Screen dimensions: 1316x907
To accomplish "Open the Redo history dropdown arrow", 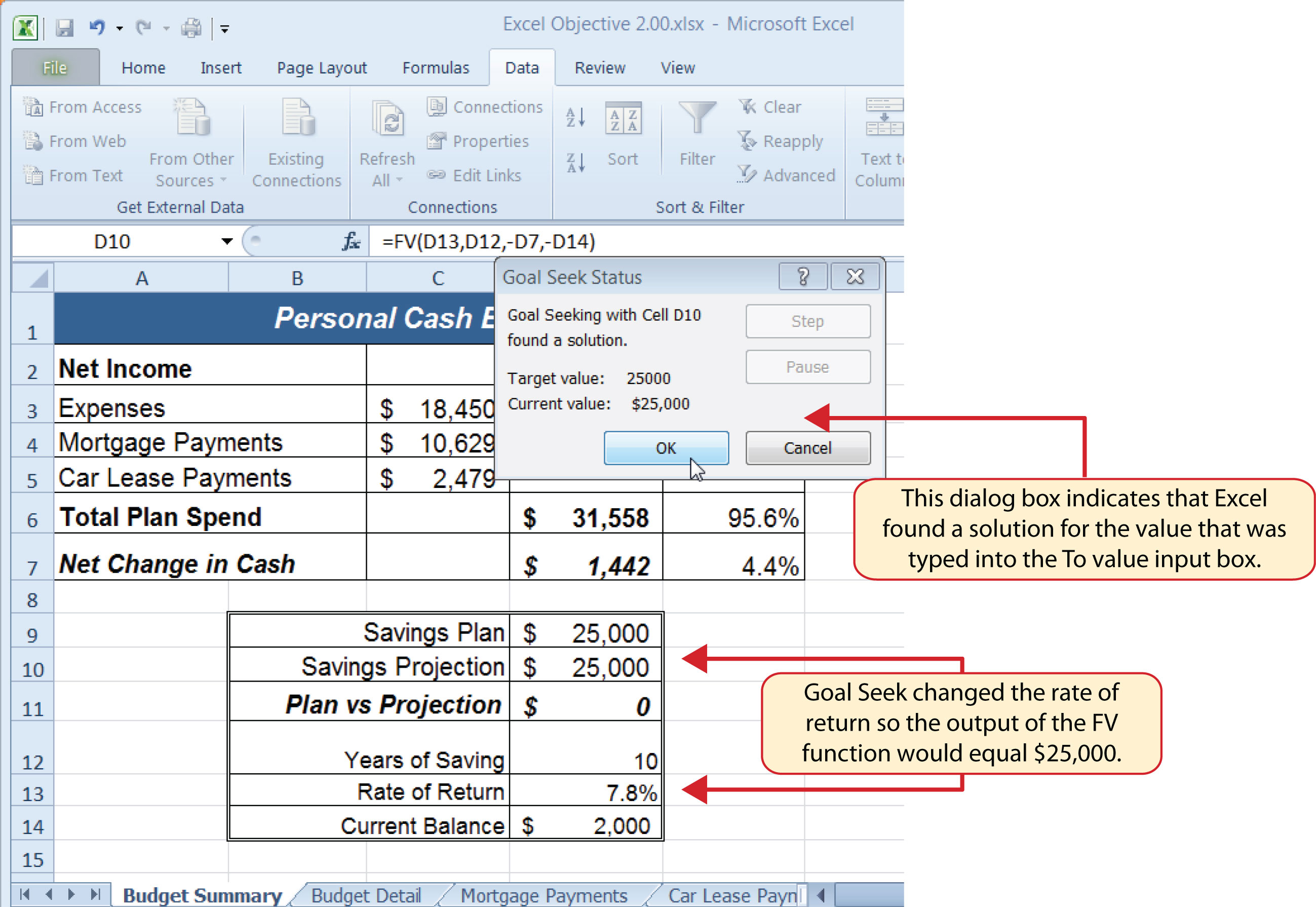I will coord(166,28).
